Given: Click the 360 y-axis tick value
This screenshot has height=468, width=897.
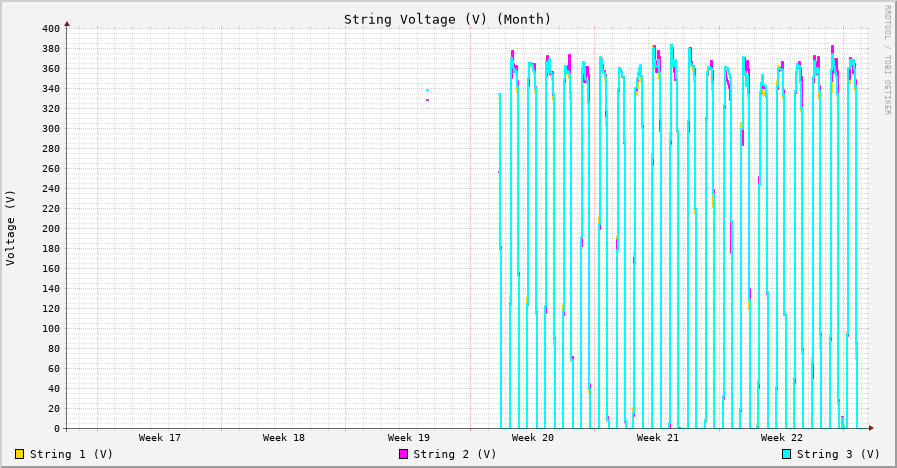Looking at the screenshot, I should click(50, 69).
